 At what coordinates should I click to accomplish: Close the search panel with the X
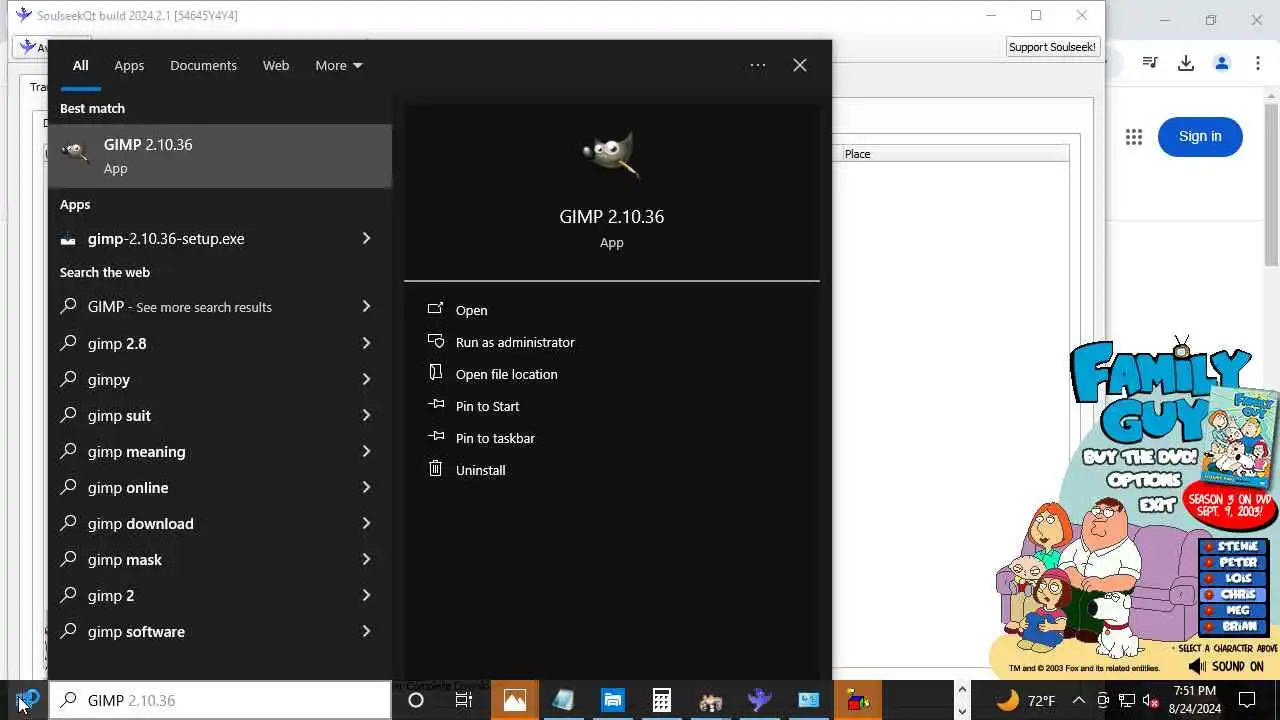click(x=800, y=65)
